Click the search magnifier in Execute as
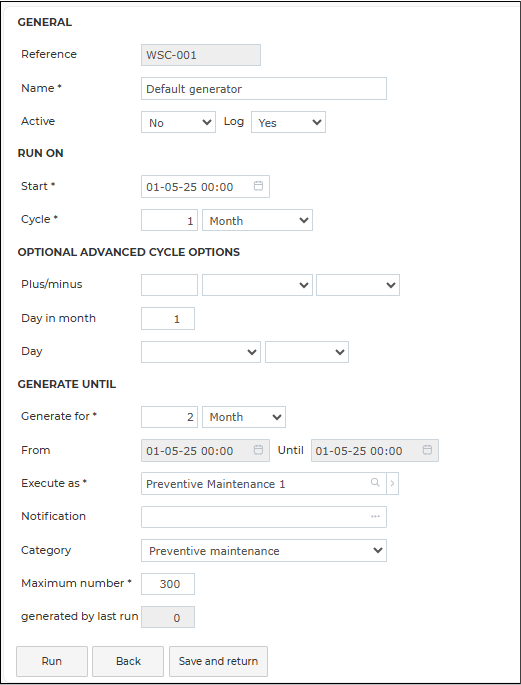Viewport: 521px width, 685px height. 375,483
